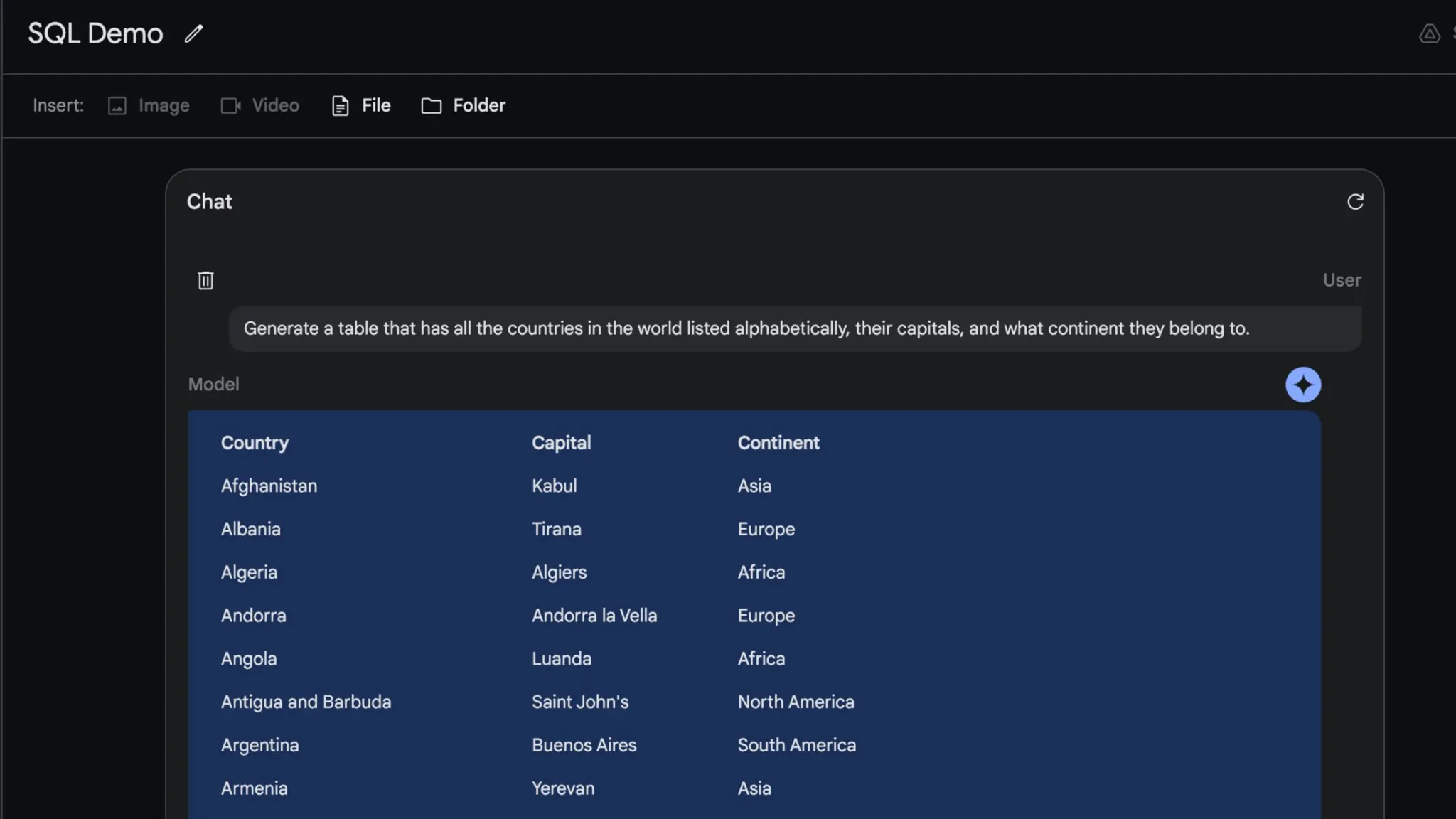This screenshot has width=1456, height=819.
Task: Click the File document icon
Action: [x=341, y=106]
